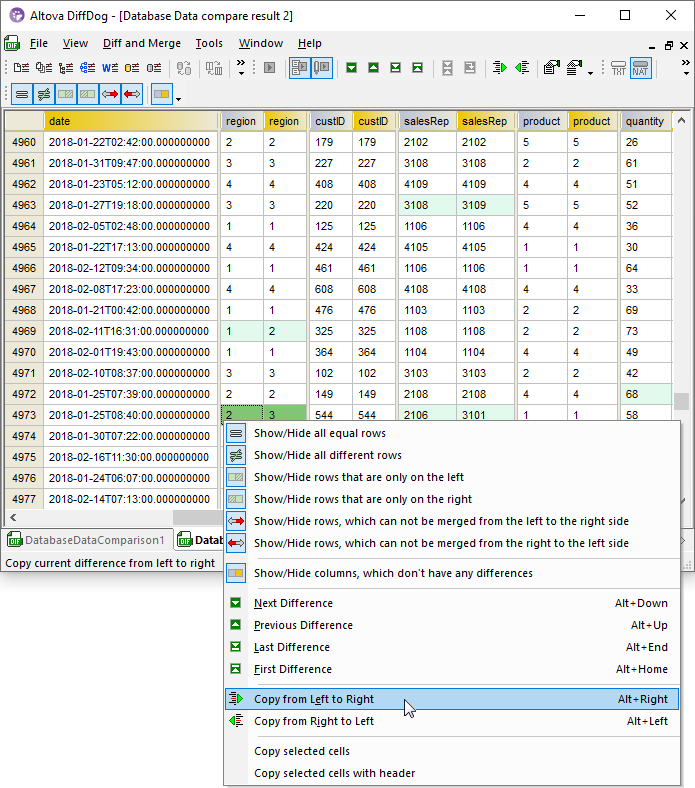Screen dimensions: 695x788
Task: Expand the first toolbar overflow chevron
Action: click(240, 68)
